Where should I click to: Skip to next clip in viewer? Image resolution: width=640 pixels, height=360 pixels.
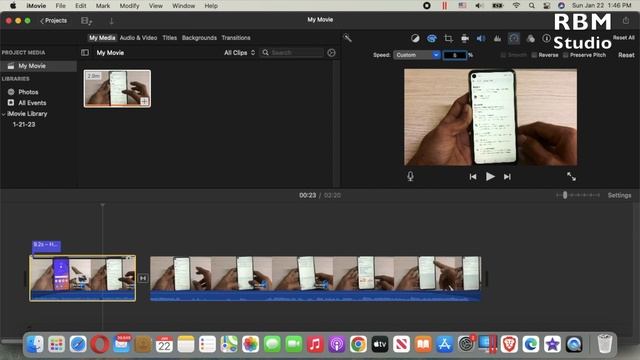tap(507, 177)
